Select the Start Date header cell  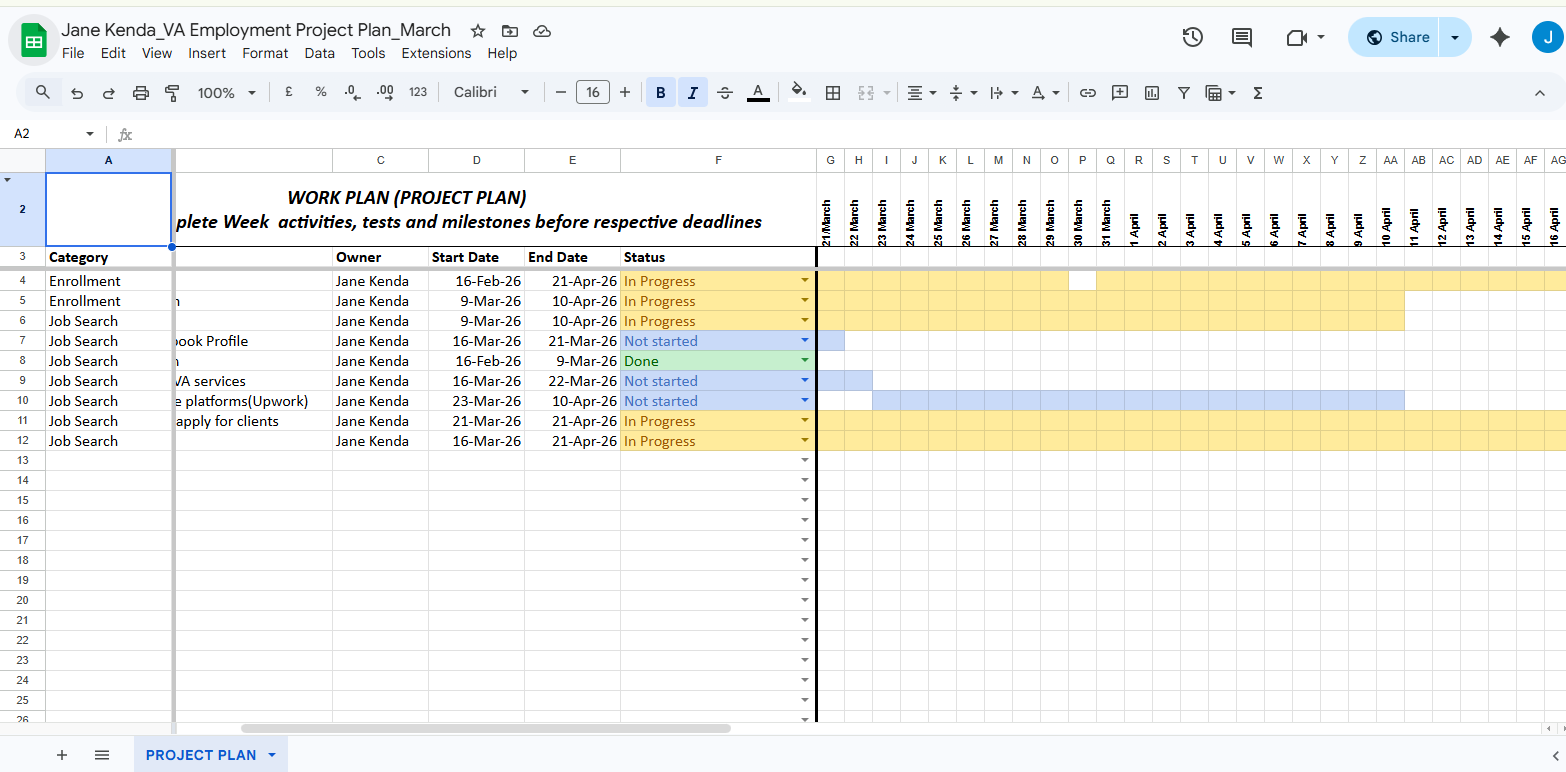[476, 257]
